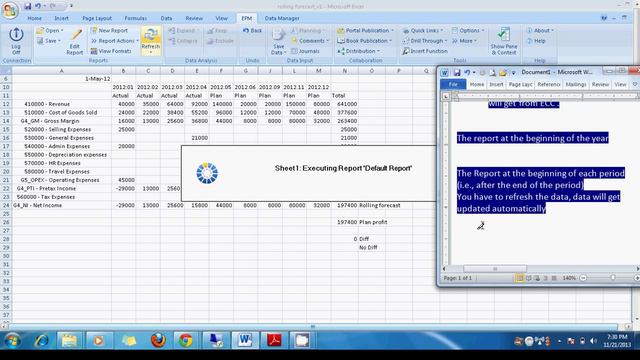
Task: Select cell '410000 - Revenue'
Action: (62, 104)
